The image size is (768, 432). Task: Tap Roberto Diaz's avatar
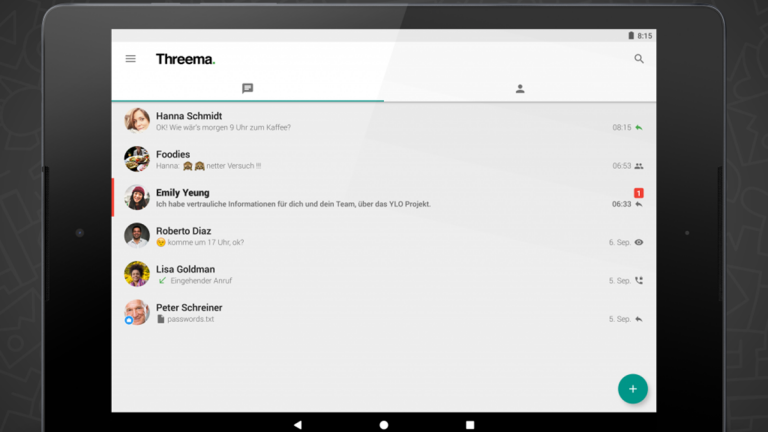click(137, 236)
